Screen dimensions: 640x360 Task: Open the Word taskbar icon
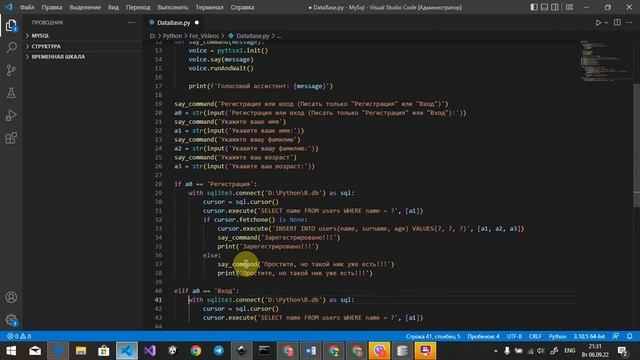click(x=311, y=351)
